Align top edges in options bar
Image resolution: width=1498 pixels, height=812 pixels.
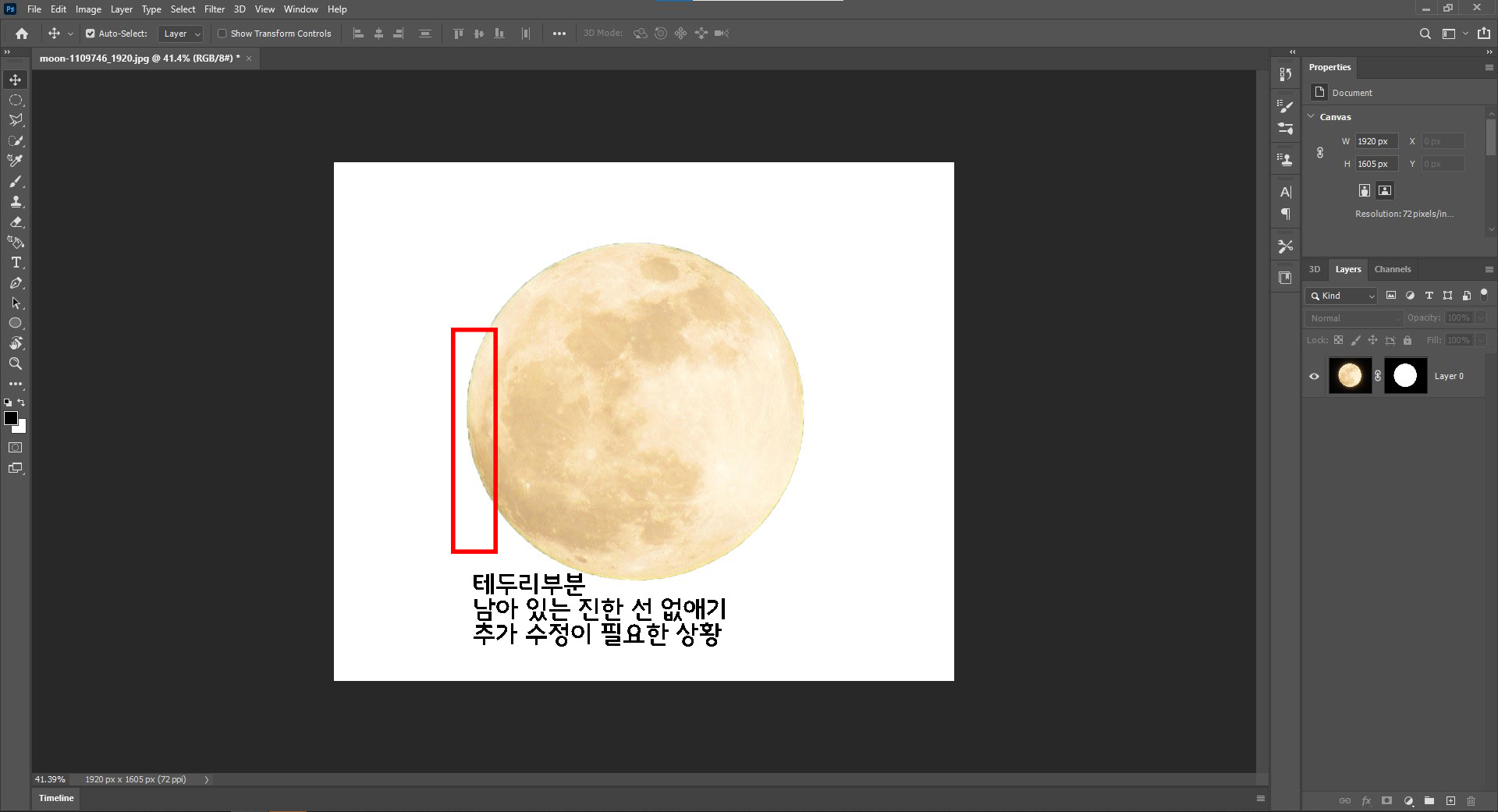click(x=459, y=34)
